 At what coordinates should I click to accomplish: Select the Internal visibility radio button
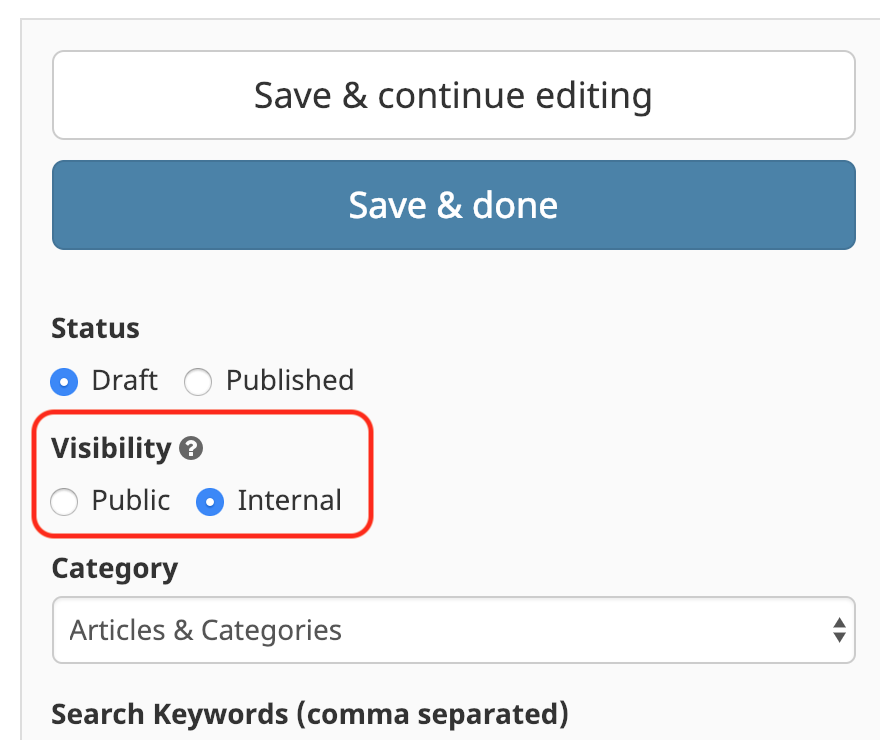(210, 501)
